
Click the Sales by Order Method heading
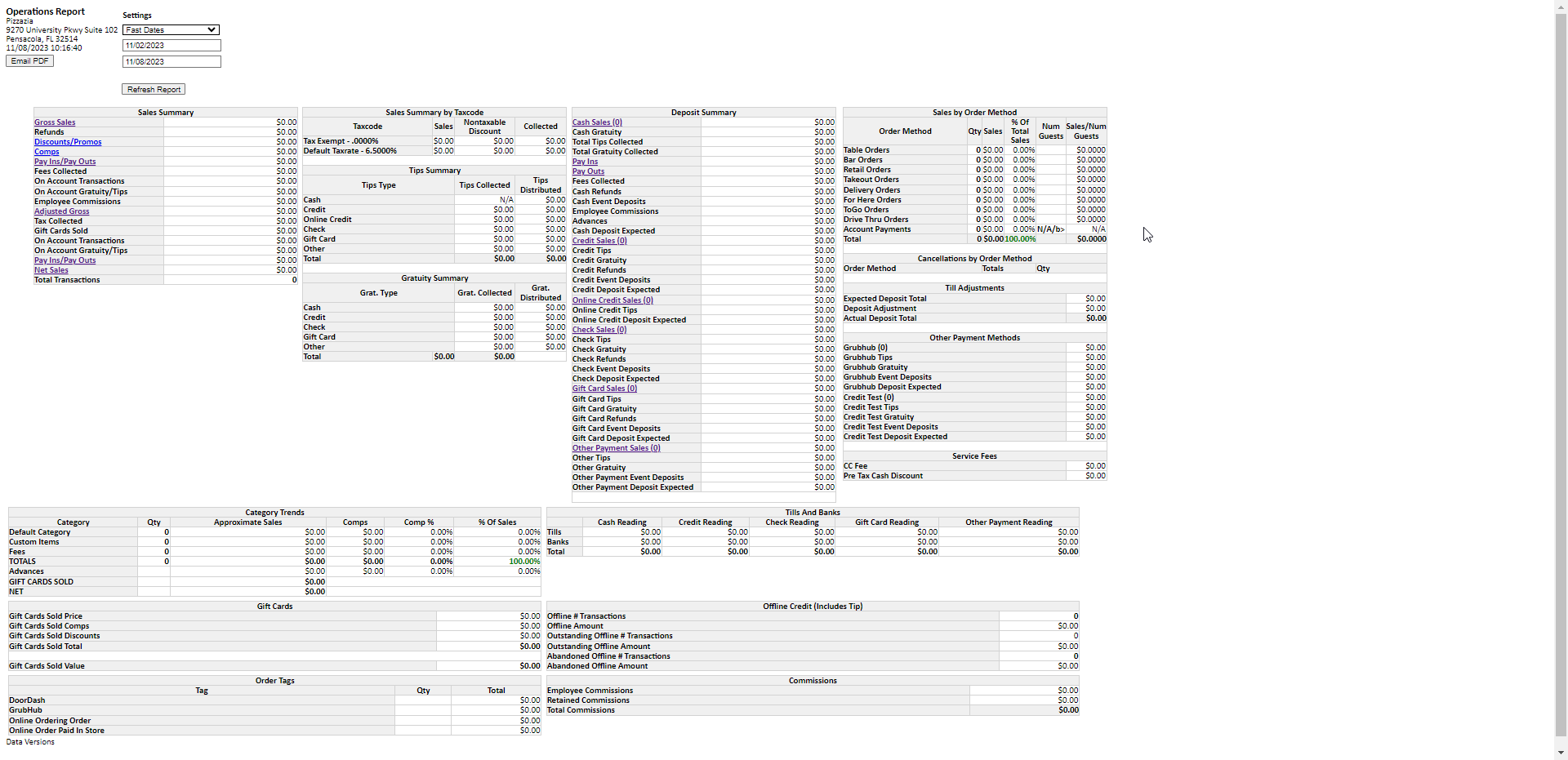tap(975, 113)
